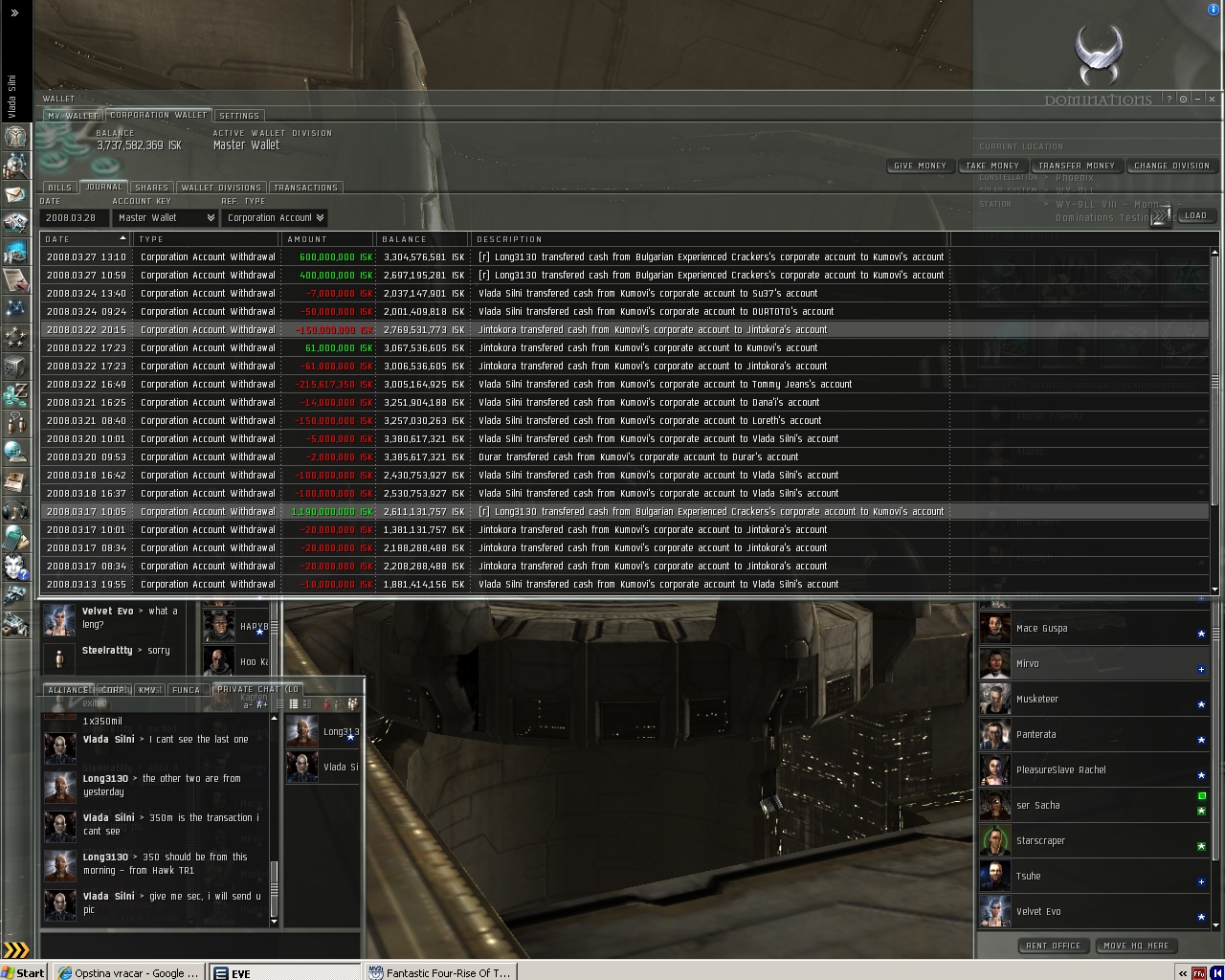Open the calculator icon in sidebar
The width and height of the screenshot is (1225, 980).
pos(15,538)
